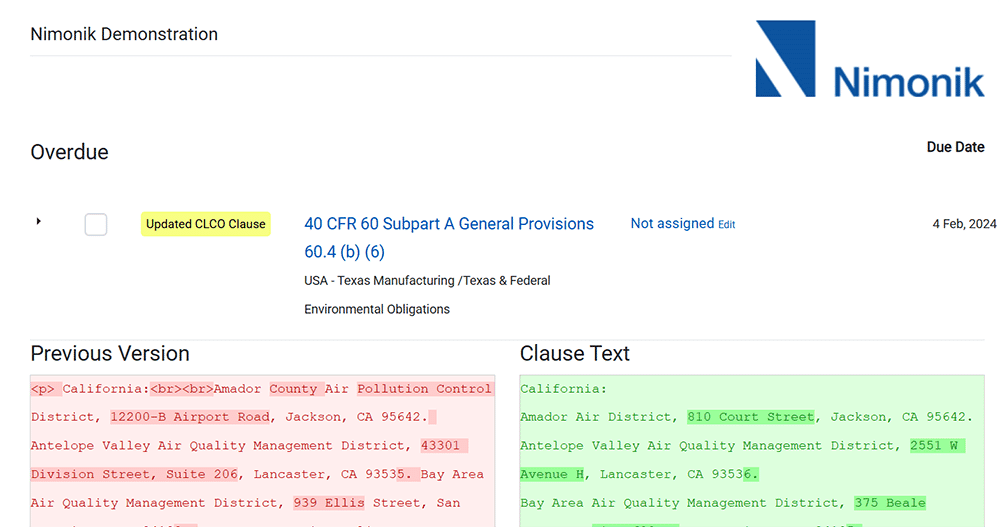This screenshot has width=1000, height=527.
Task: Click the removed text 12200-B Airport Road
Action: [190, 417]
